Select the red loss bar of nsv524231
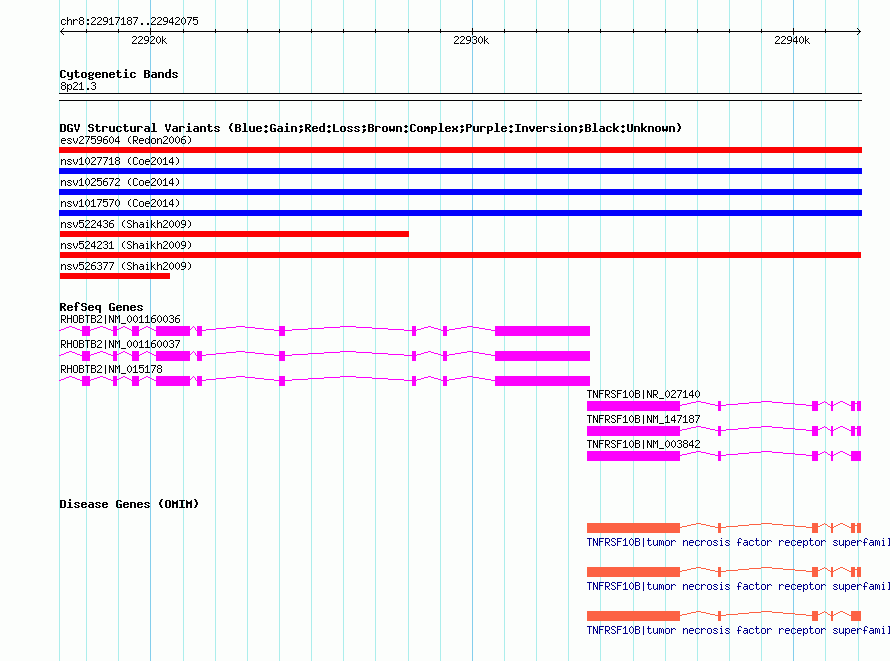This screenshot has height=661, width=890. [x=460, y=255]
